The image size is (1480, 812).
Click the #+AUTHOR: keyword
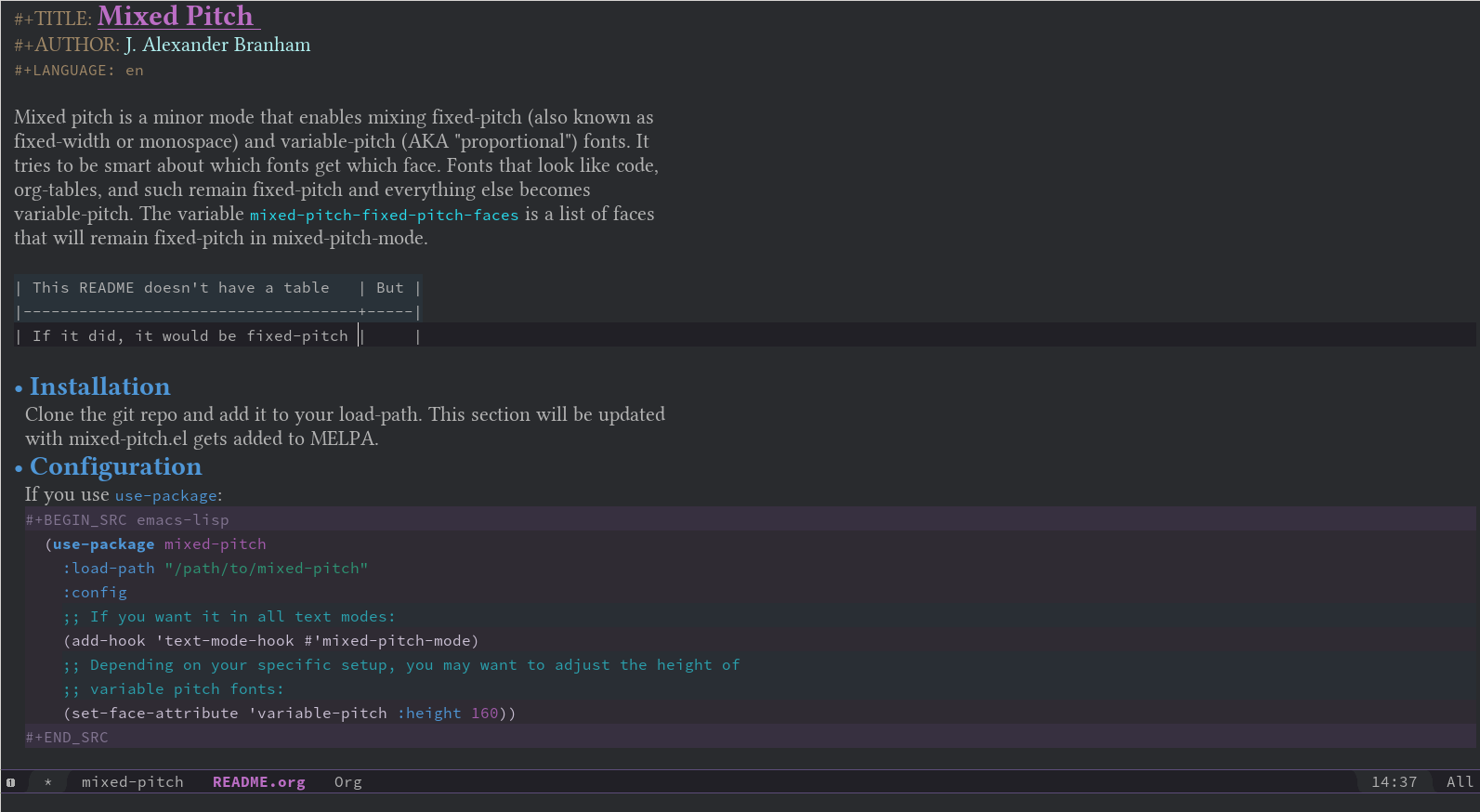[67, 45]
